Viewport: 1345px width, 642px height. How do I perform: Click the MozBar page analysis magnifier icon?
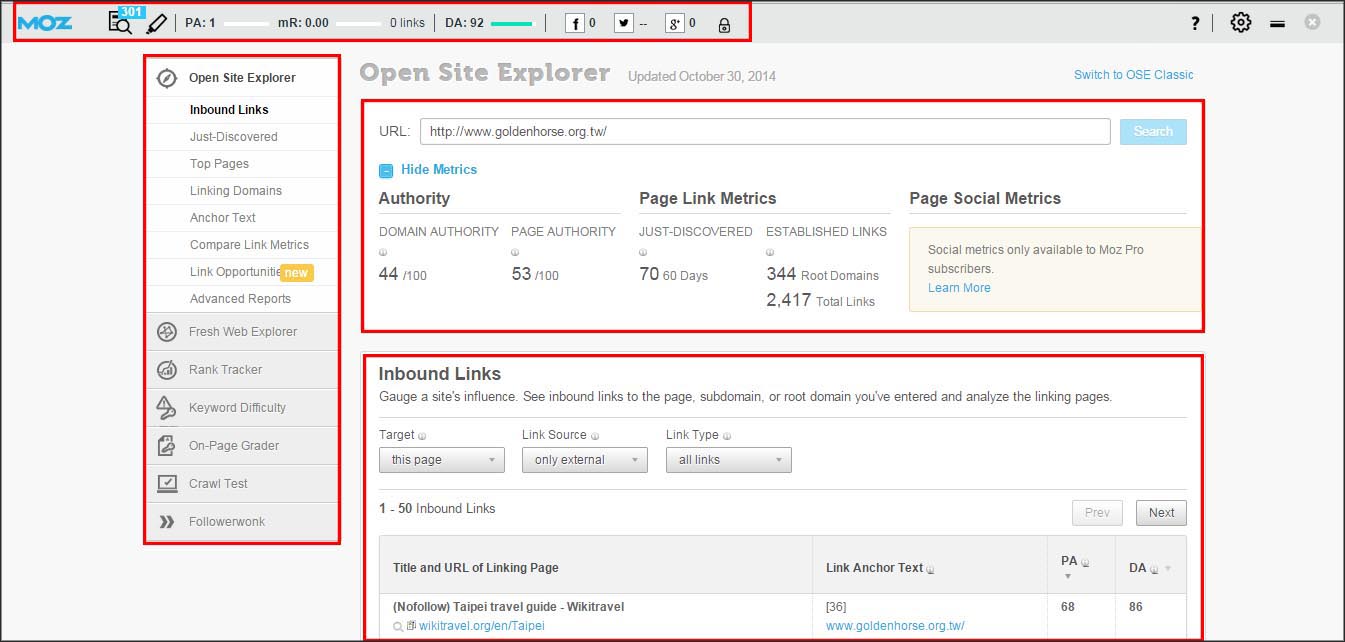120,23
